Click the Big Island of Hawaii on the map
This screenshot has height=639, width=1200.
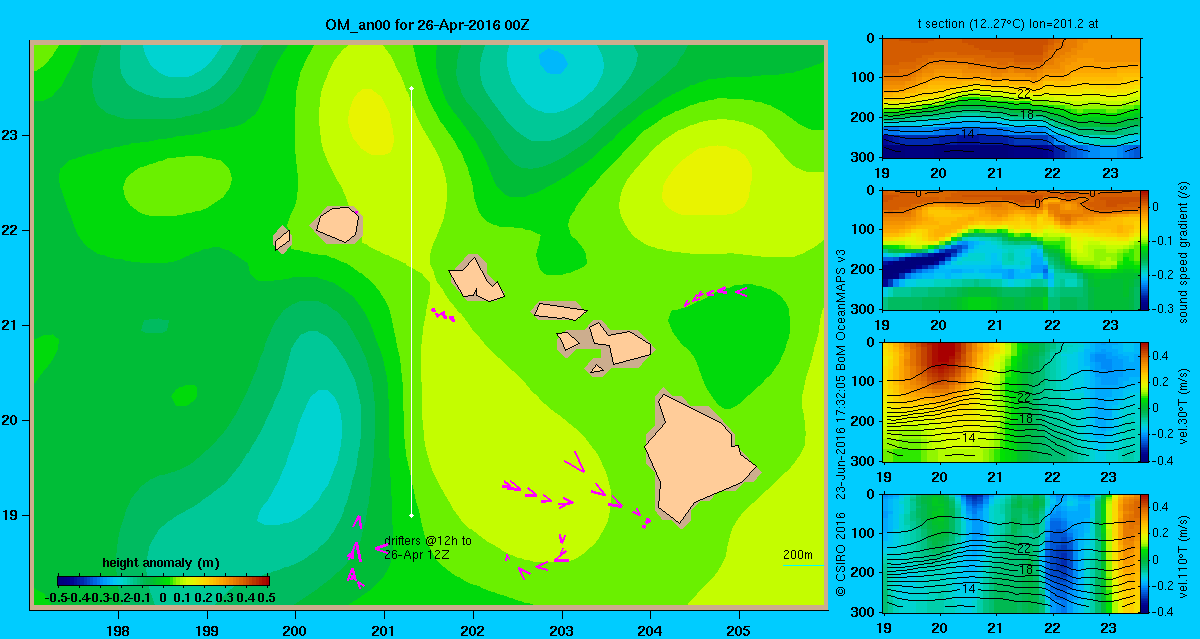click(x=698, y=458)
